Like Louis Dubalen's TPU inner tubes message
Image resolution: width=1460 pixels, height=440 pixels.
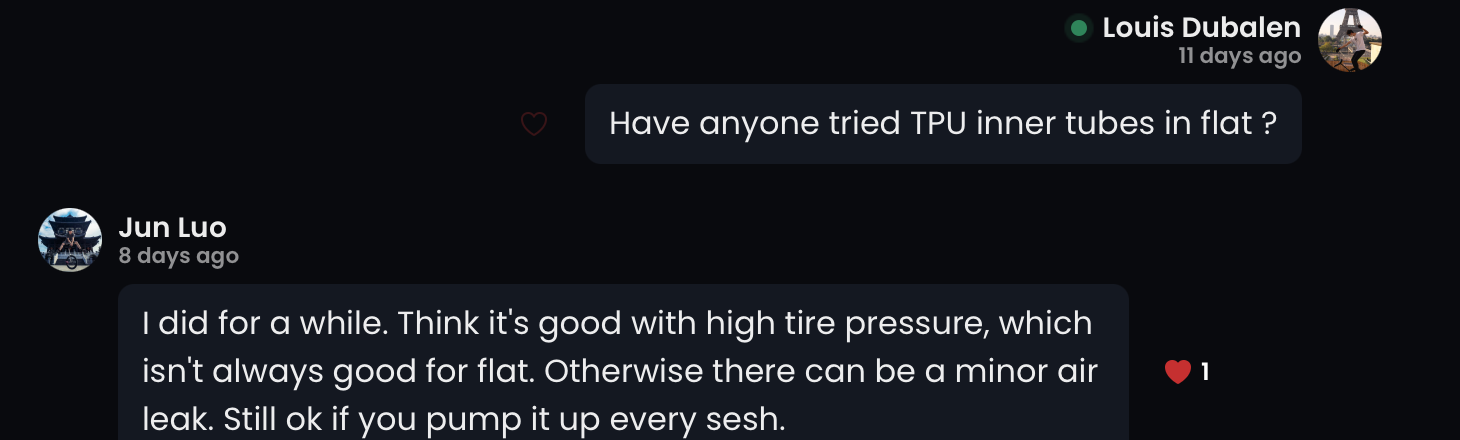coord(534,124)
